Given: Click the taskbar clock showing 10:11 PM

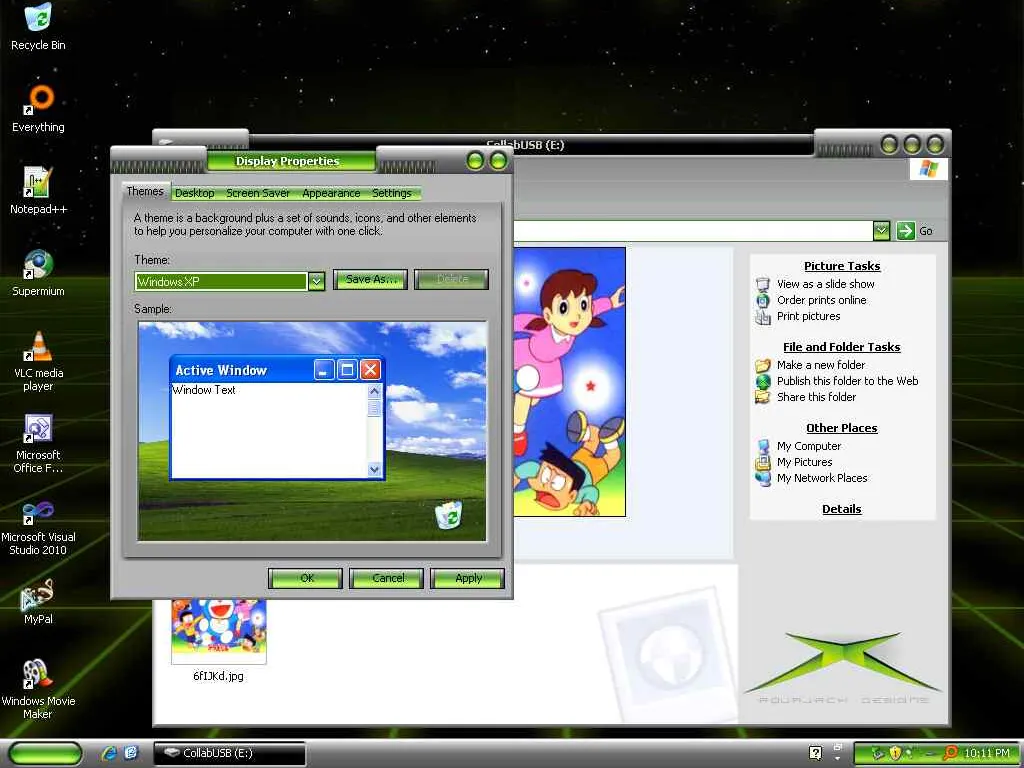Looking at the screenshot, I should tap(987, 753).
